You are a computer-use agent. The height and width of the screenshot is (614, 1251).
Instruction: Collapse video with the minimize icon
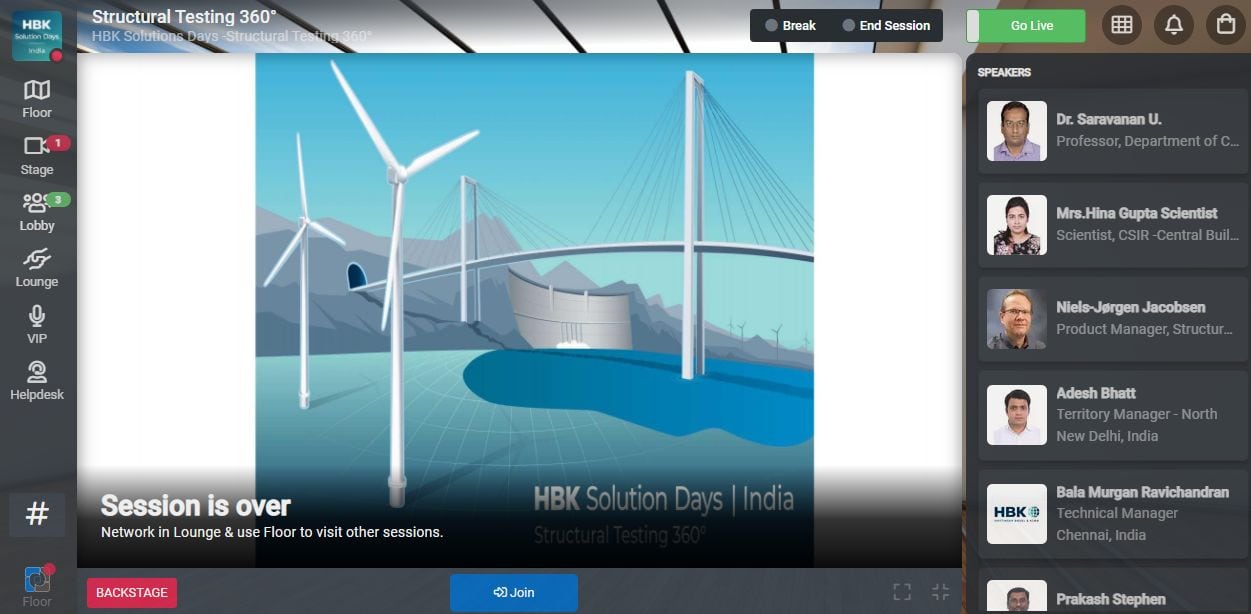click(940, 592)
